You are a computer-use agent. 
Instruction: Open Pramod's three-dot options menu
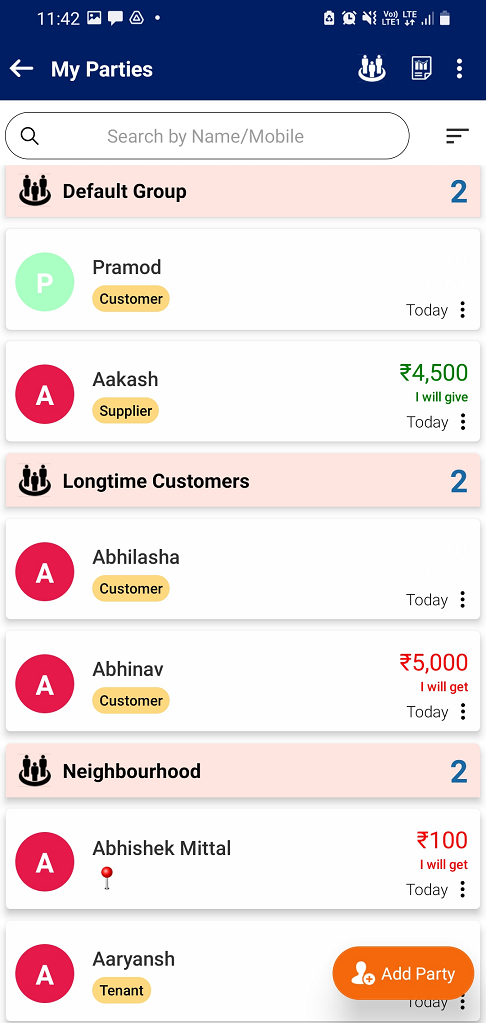463,309
